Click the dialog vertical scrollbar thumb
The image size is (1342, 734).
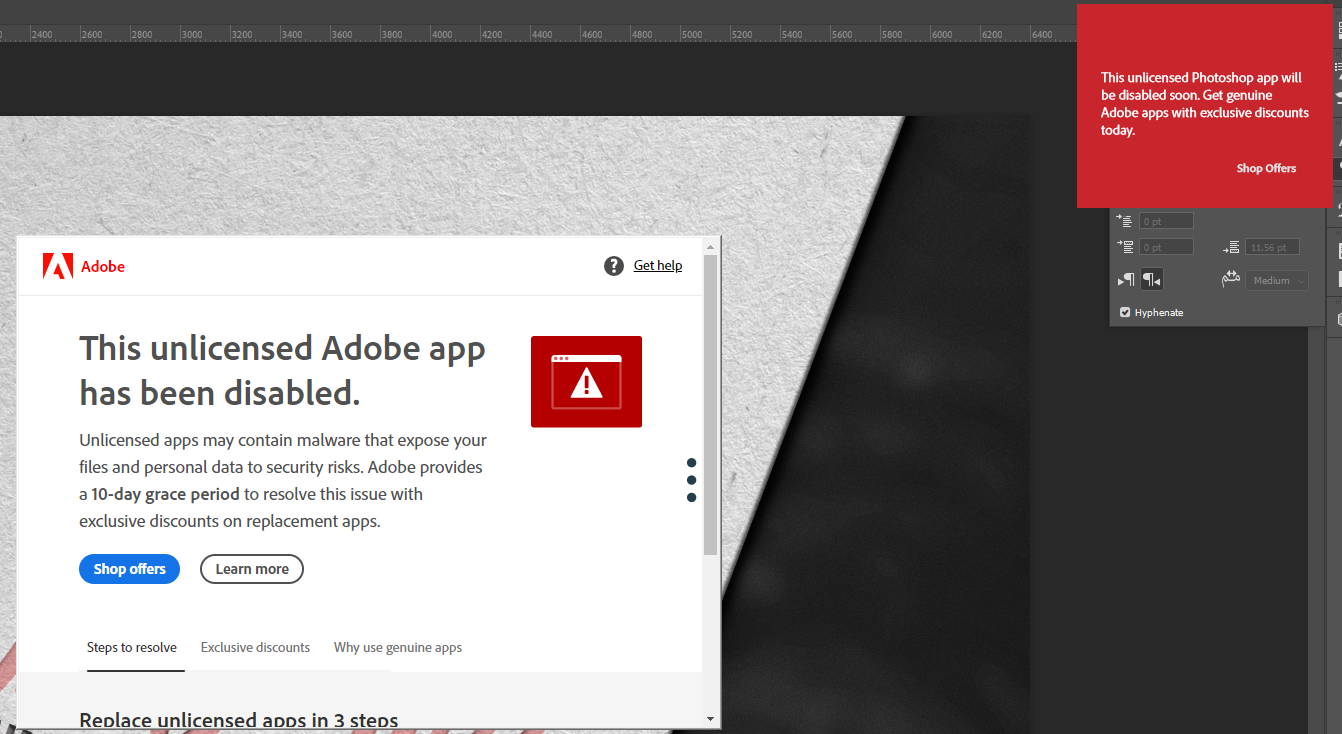tap(711, 405)
